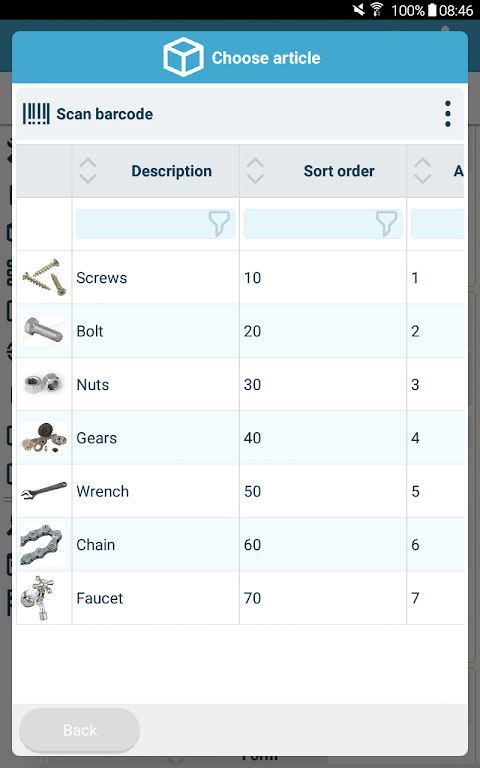Toggle sort arrows for Description column
Image resolution: width=480 pixels, height=768 pixels.
pos(88,171)
